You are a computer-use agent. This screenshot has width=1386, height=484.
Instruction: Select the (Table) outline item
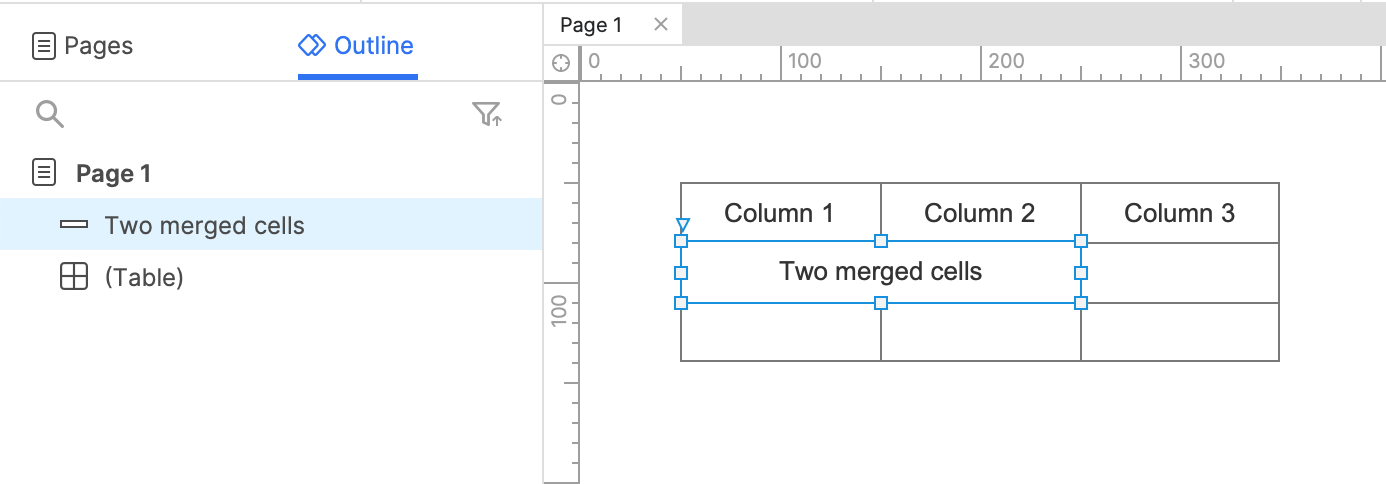271,277
